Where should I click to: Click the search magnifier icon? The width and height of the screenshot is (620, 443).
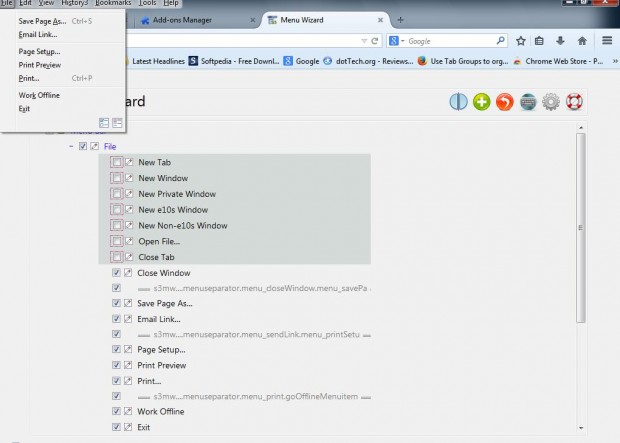[500, 40]
